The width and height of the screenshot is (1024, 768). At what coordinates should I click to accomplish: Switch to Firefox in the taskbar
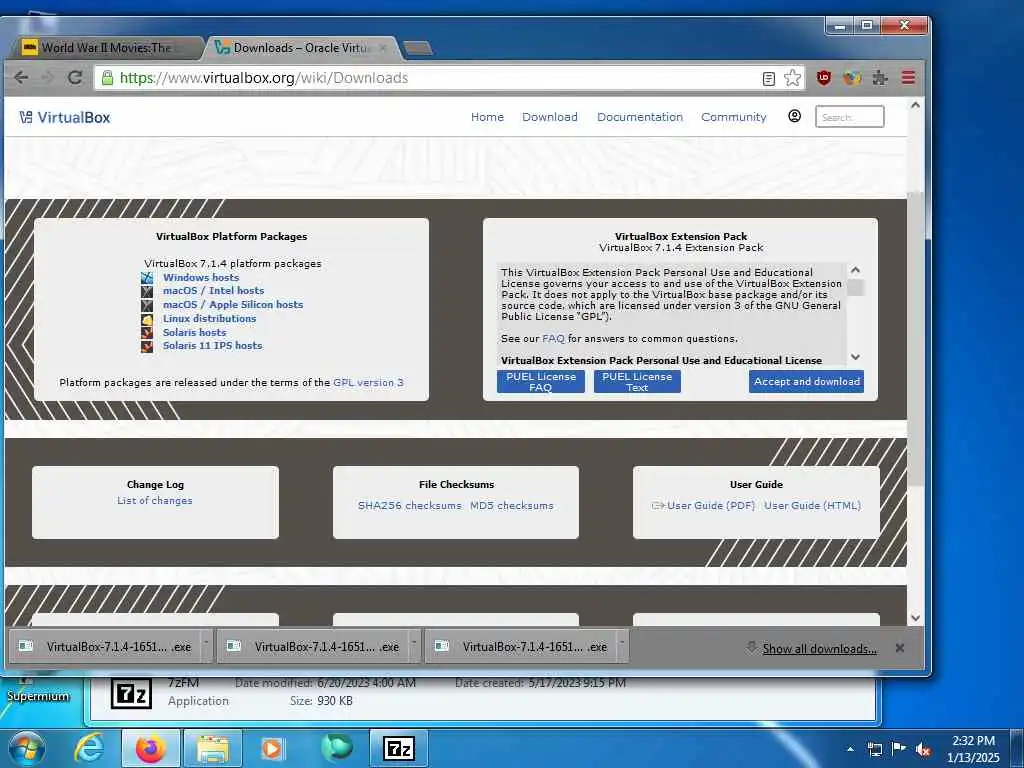150,748
